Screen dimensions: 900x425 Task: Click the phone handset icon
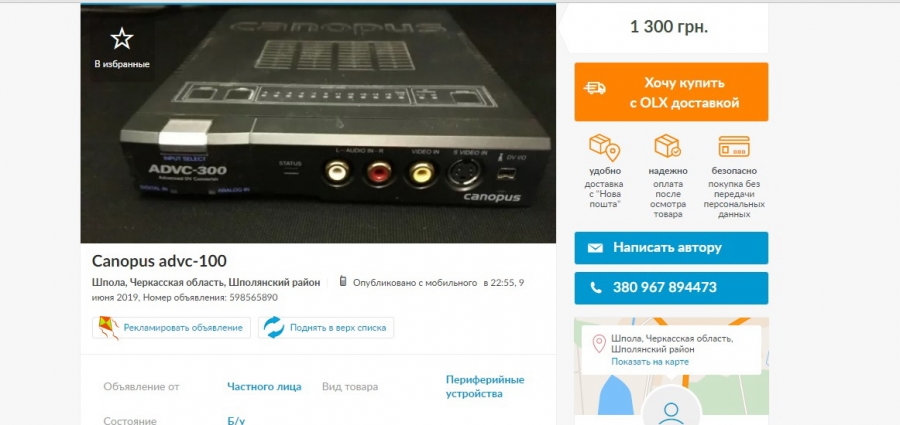pyautogui.click(x=596, y=288)
